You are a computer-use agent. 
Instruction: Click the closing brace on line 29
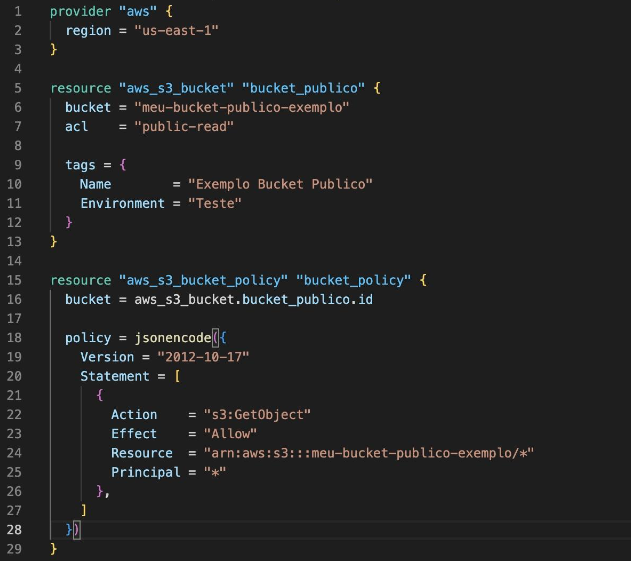(54, 549)
